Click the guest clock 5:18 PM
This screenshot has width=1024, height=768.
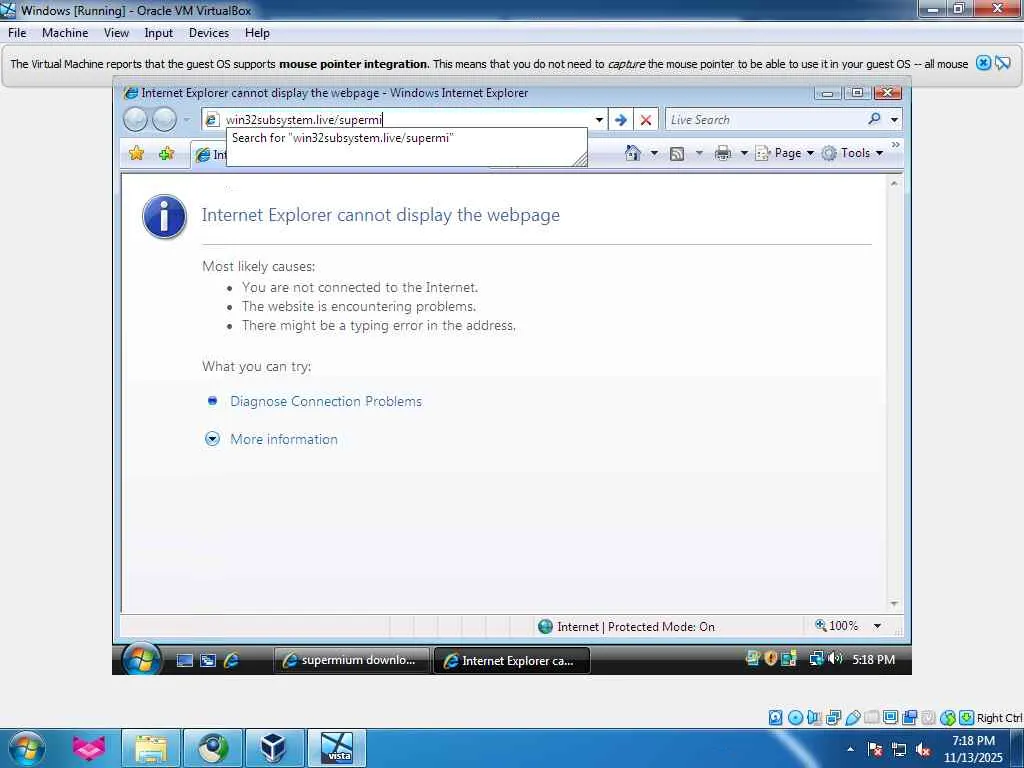click(x=873, y=660)
